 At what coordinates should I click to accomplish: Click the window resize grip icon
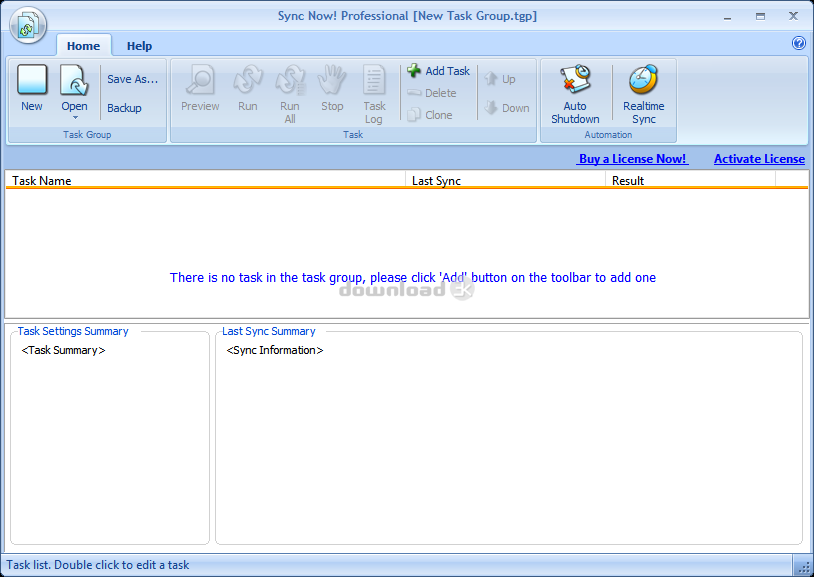(803, 567)
